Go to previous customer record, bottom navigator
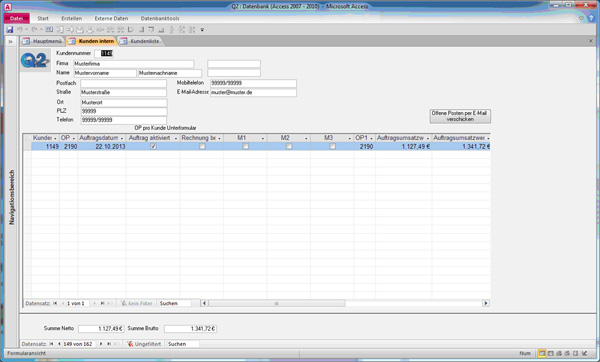The height and width of the screenshot is (362, 600). coord(59,344)
